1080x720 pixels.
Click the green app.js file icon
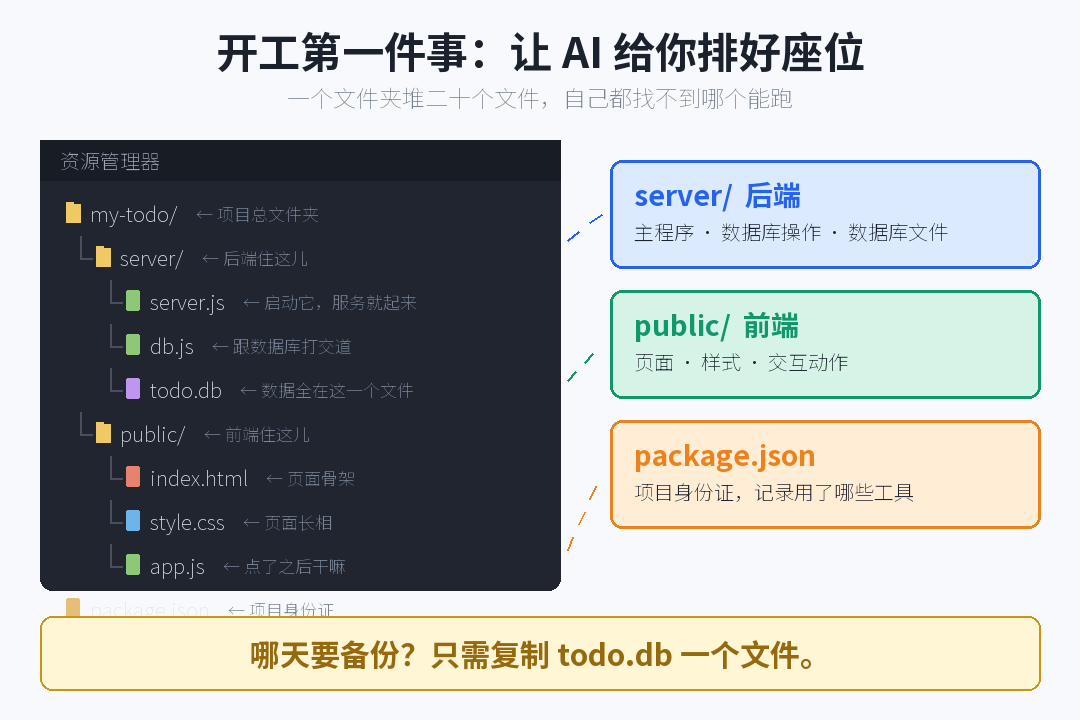(133, 565)
